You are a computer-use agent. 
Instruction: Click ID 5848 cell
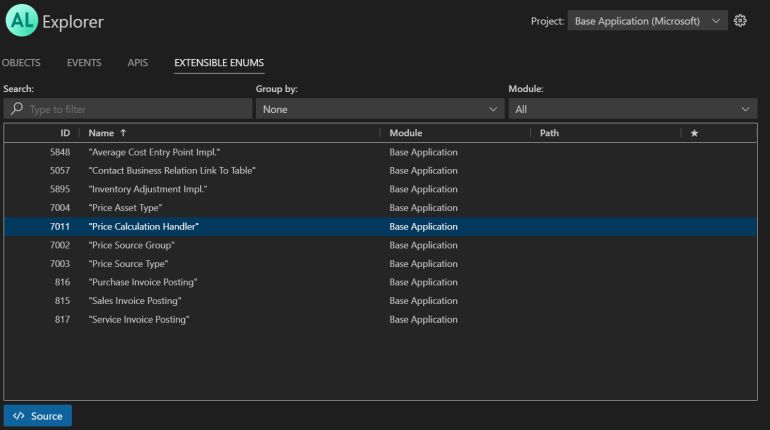tap(60, 152)
